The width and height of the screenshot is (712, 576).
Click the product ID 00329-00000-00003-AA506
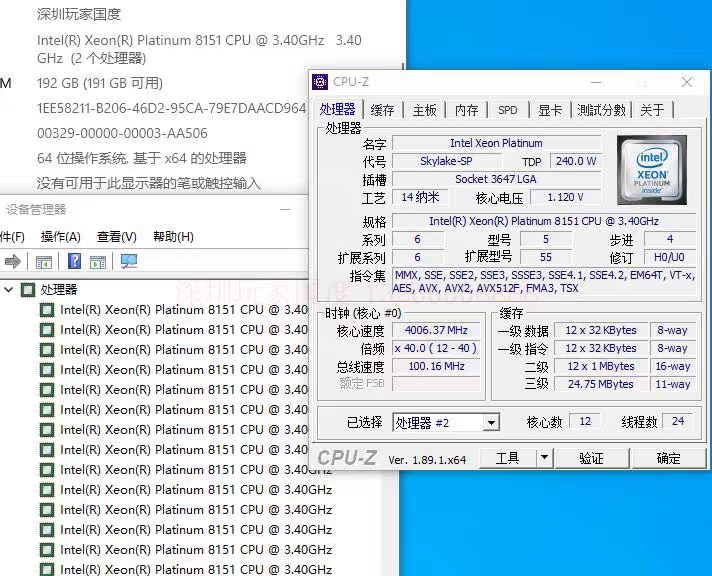point(122,134)
